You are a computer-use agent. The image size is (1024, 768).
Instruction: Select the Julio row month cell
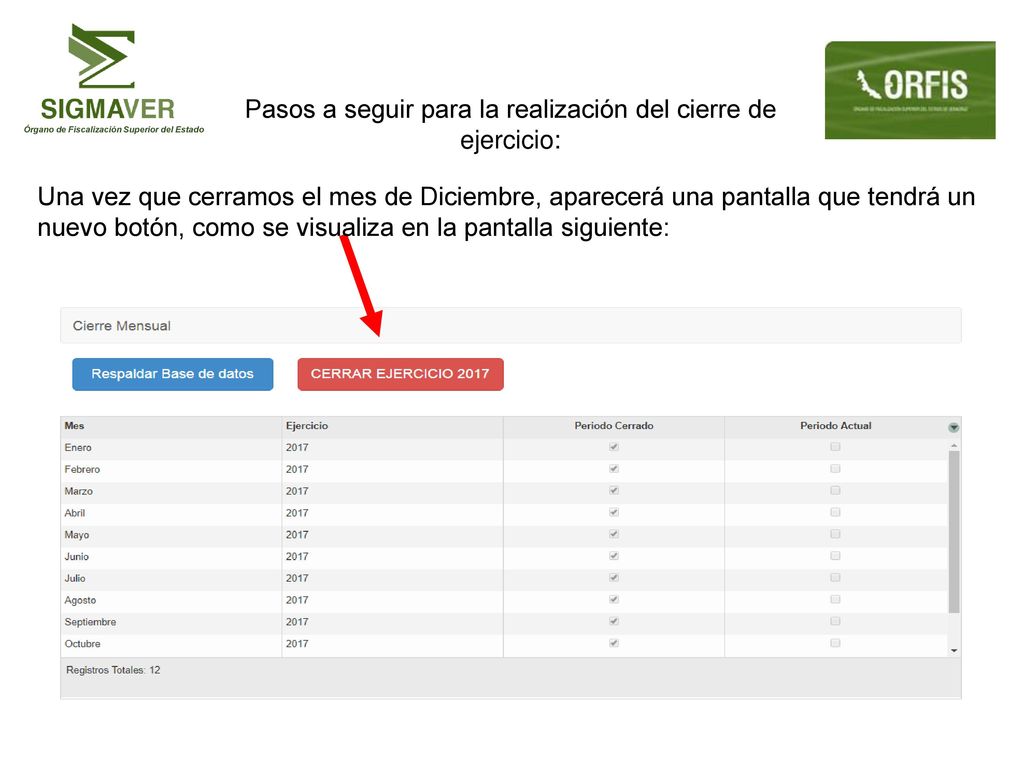coord(171,578)
